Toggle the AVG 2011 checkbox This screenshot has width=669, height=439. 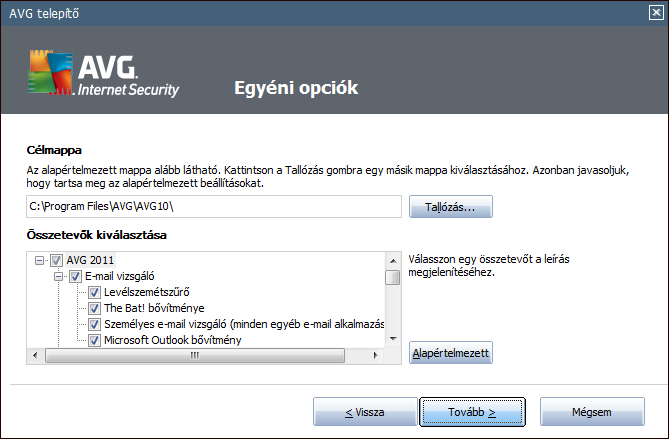point(56,260)
